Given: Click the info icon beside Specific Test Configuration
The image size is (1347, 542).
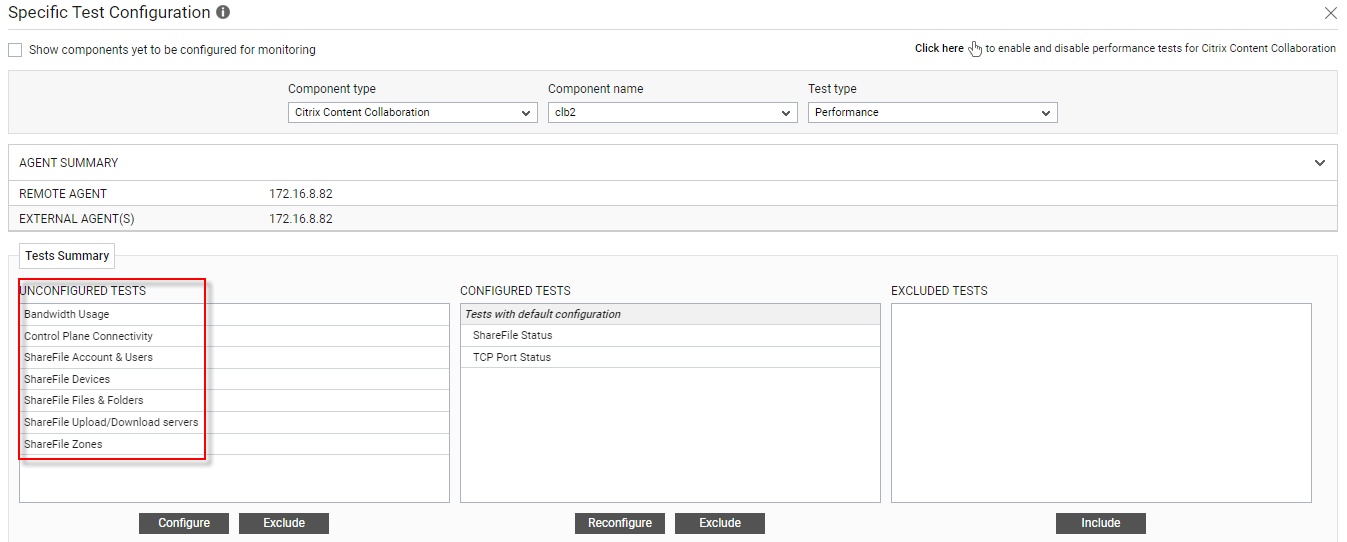Looking at the screenshot, I should [223, 13].
